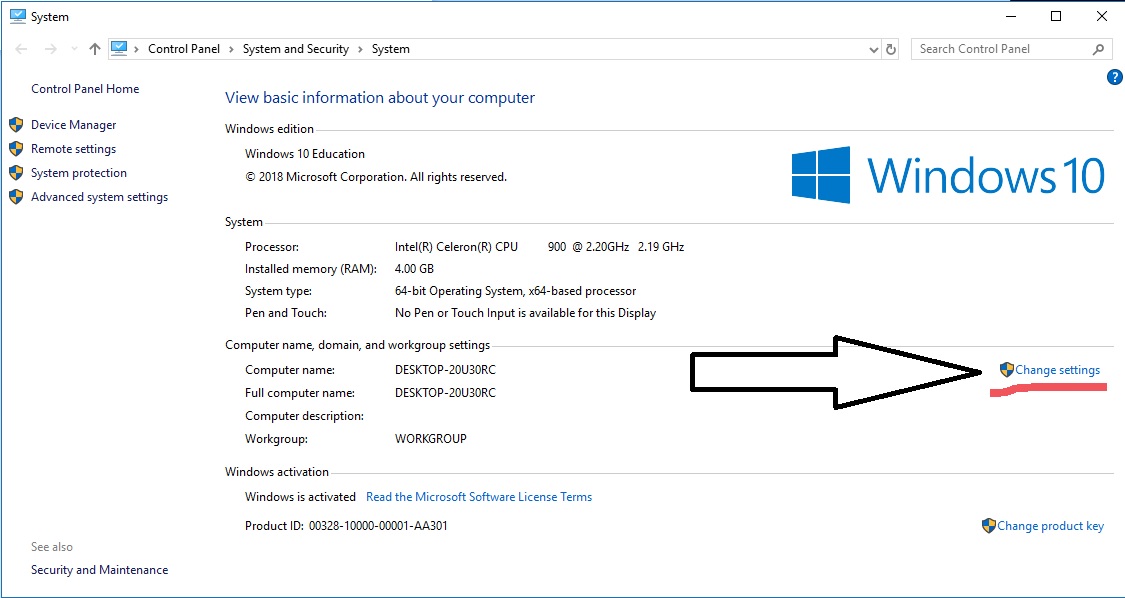The image size is (1125, 598).
Task: Expand chevron after Control Panel breadcrumb
Action: click(232, 49)
